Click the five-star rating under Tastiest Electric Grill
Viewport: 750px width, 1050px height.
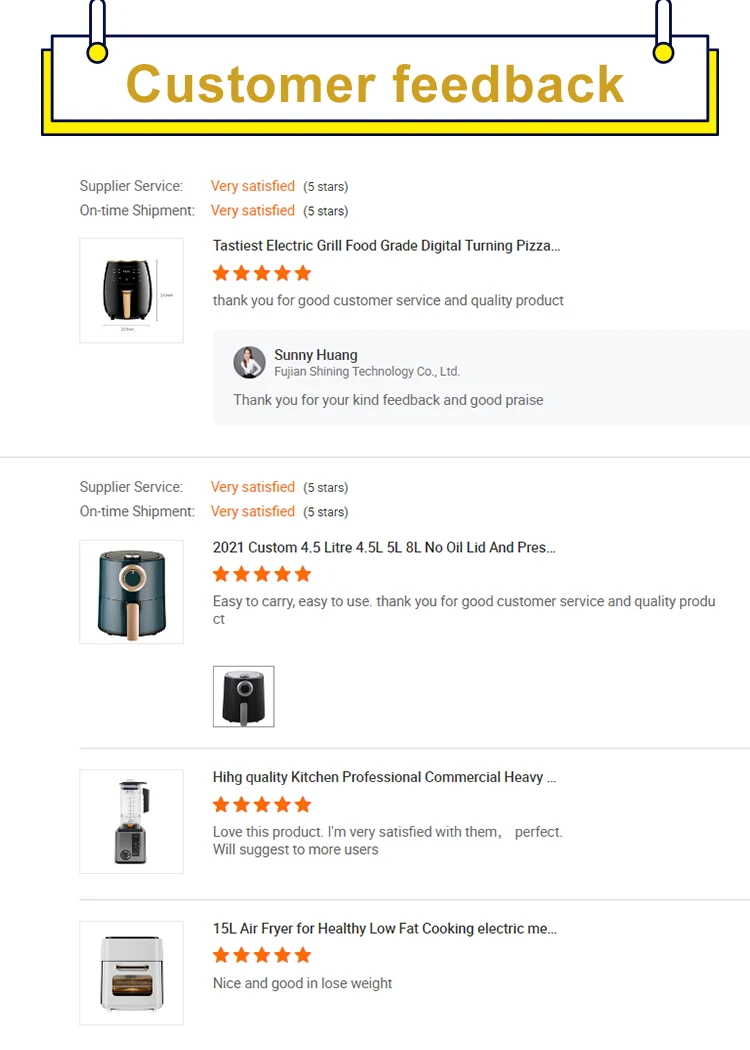[x=262, y=273]
